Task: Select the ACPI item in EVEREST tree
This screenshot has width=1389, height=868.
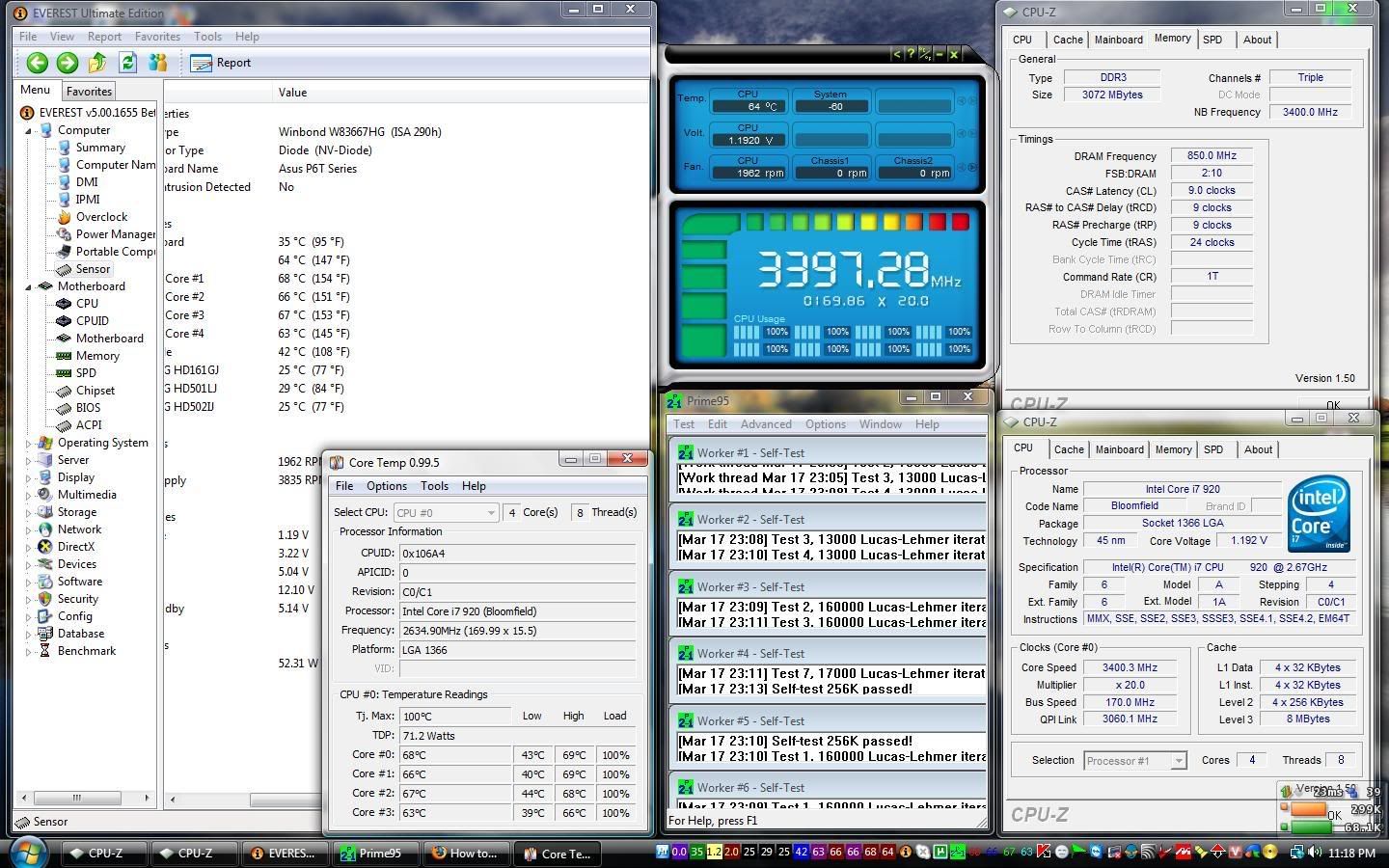Action: 89,425
